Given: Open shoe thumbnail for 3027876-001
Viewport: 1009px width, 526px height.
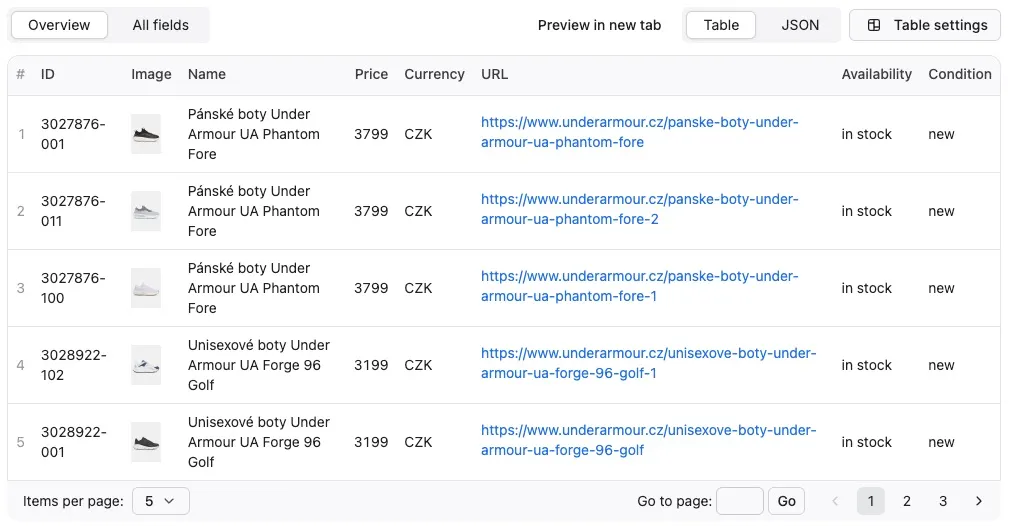Looking at the screenshot, I should 146,134.
